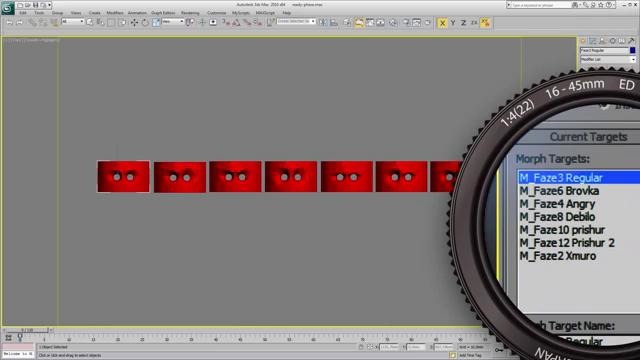
Task: Open the Layer Manager icon
Action: point(347,23)
